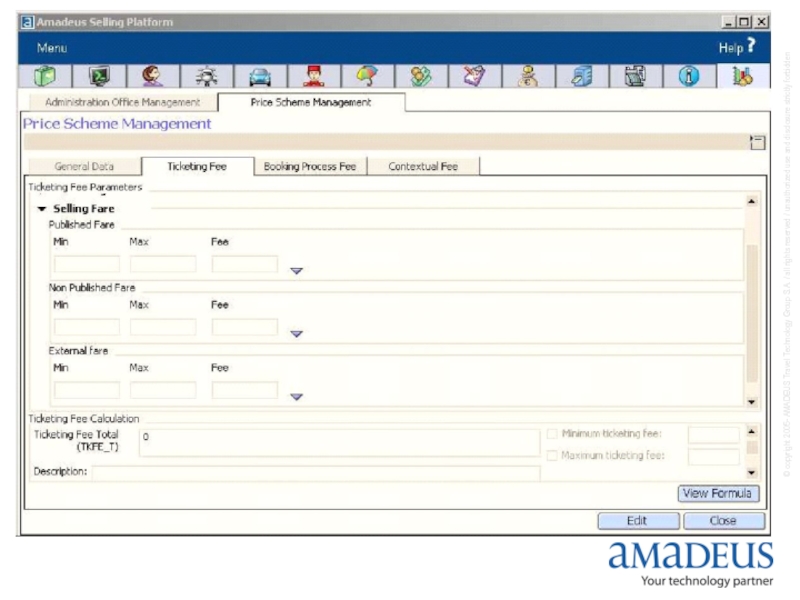Click the External Fare Fee field
The height and width of the screenshot is (600, 800).
click(244, 390)
